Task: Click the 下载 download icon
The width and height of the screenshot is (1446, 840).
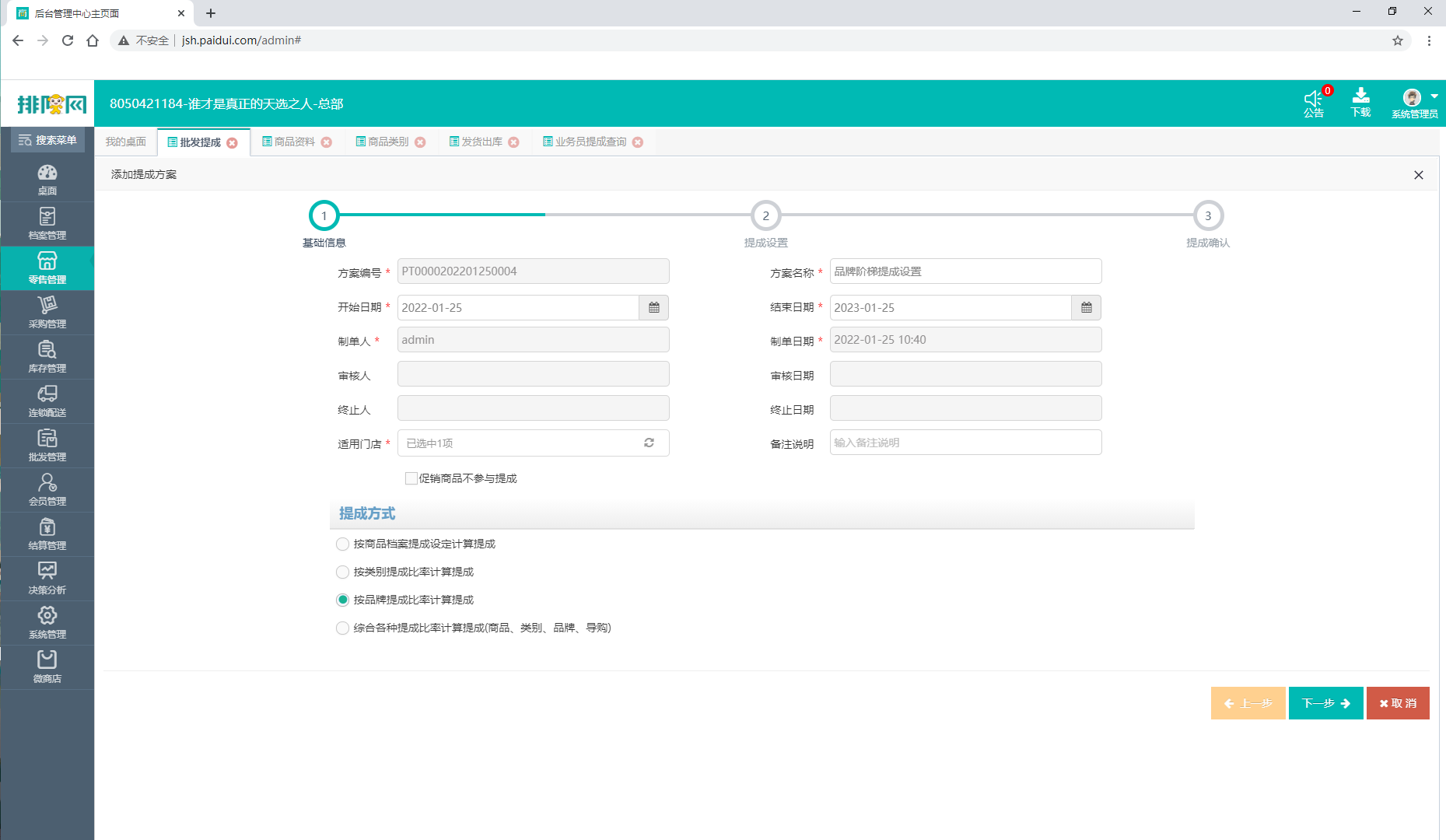Action: click(1360, 96)
